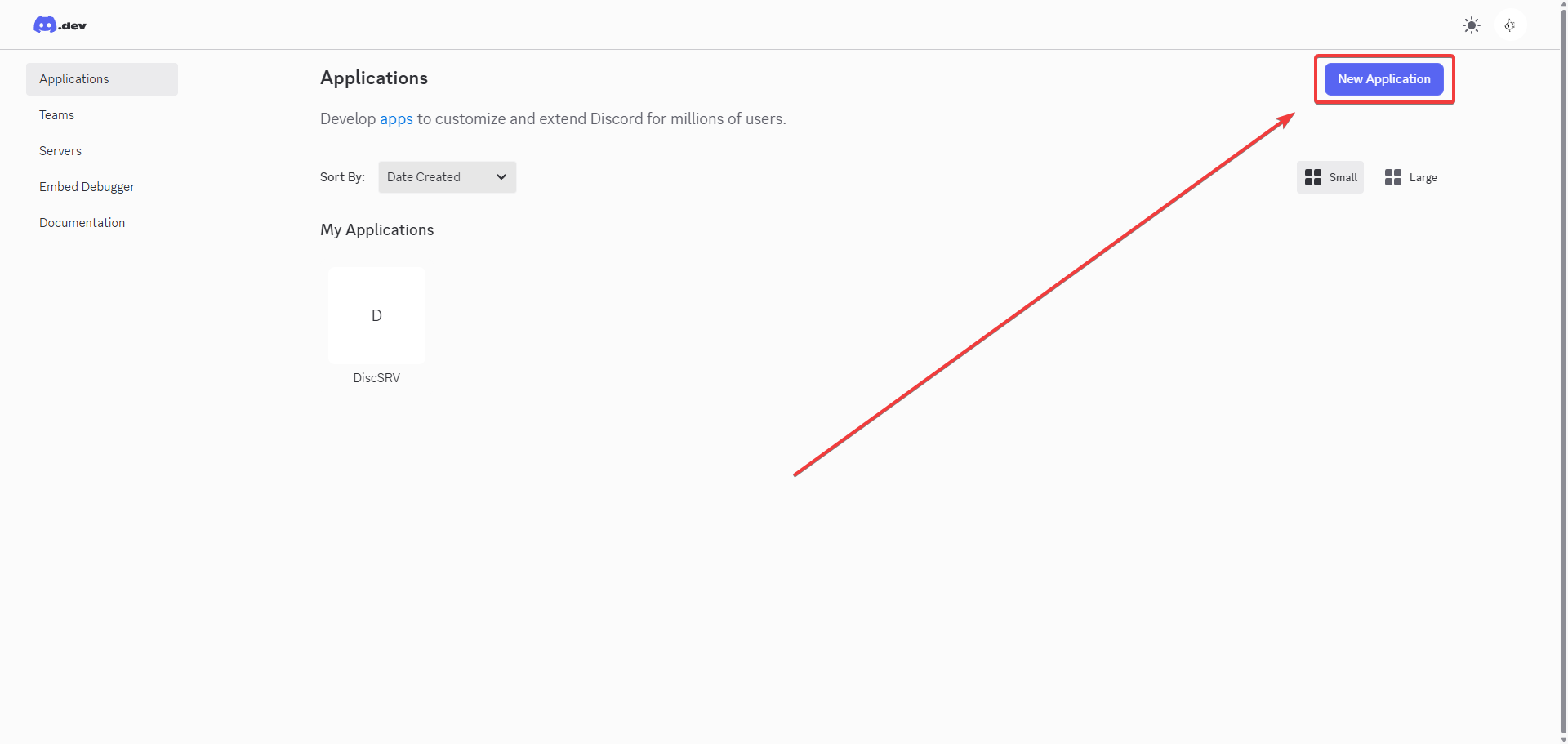The image size is (1568, 744).
Task: Follow the 'apps' hyperlink
Action: tap(396, 119)
